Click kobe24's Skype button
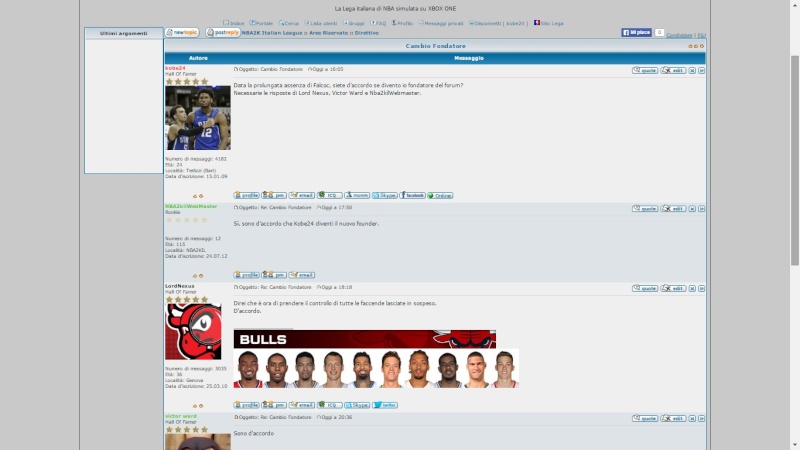The width and height of the screenshot is (800, 450). 384,195
